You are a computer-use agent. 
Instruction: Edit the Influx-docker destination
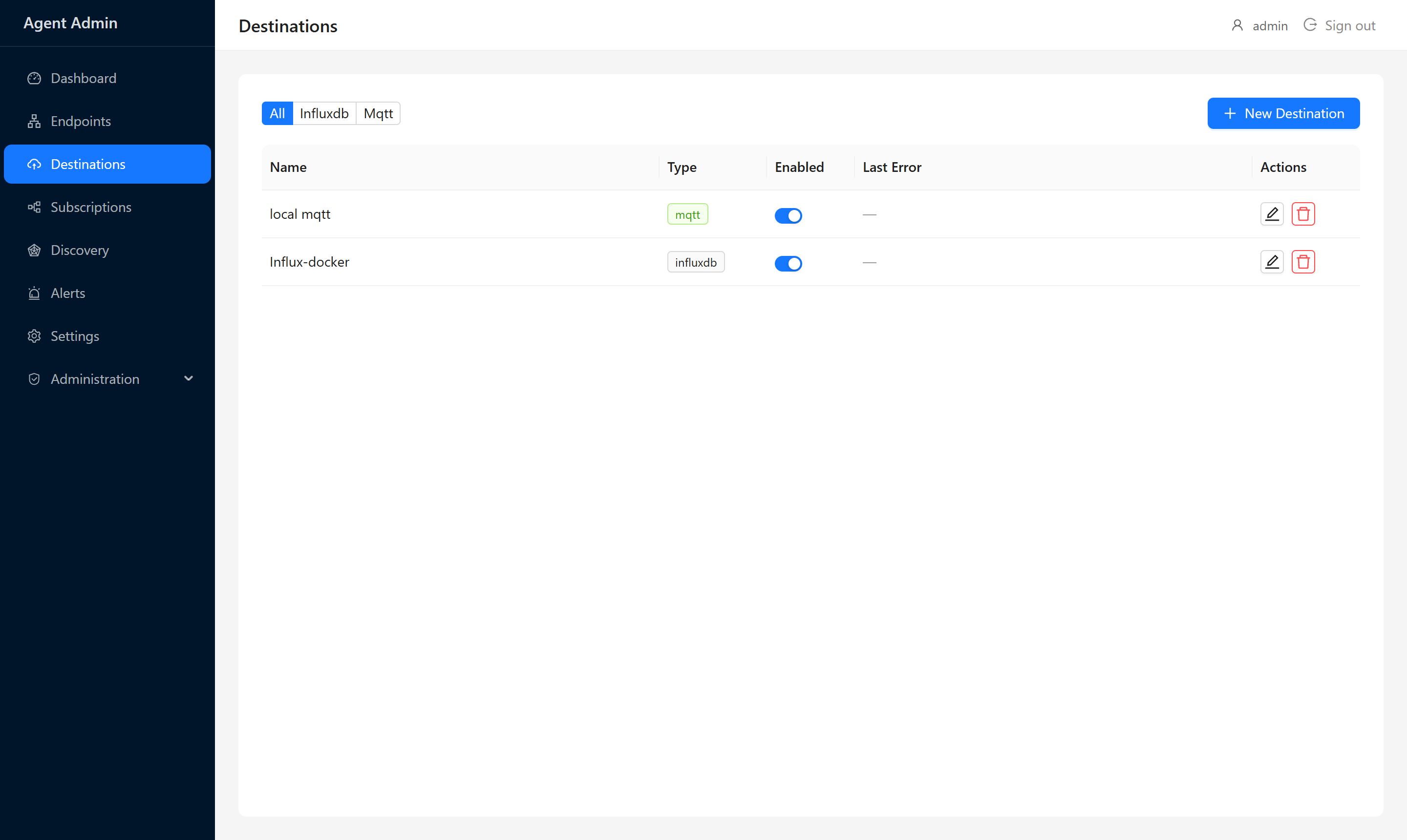tap(1272, 262)
